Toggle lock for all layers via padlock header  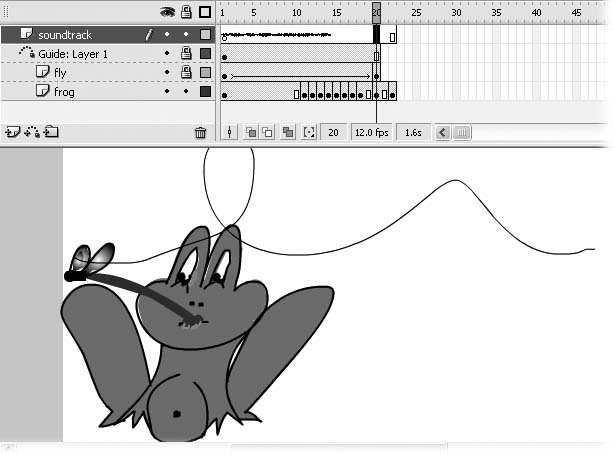pos(186,13)
